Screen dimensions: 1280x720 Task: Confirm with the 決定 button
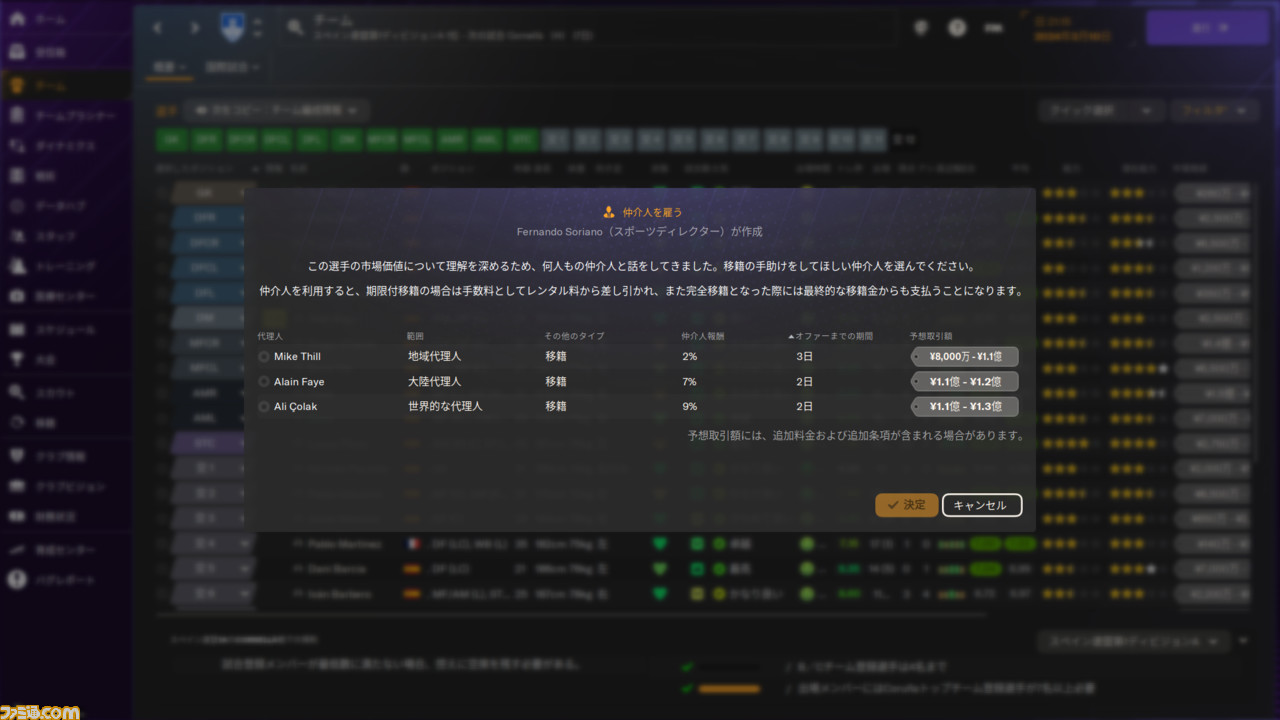click(x=906, y=505)
